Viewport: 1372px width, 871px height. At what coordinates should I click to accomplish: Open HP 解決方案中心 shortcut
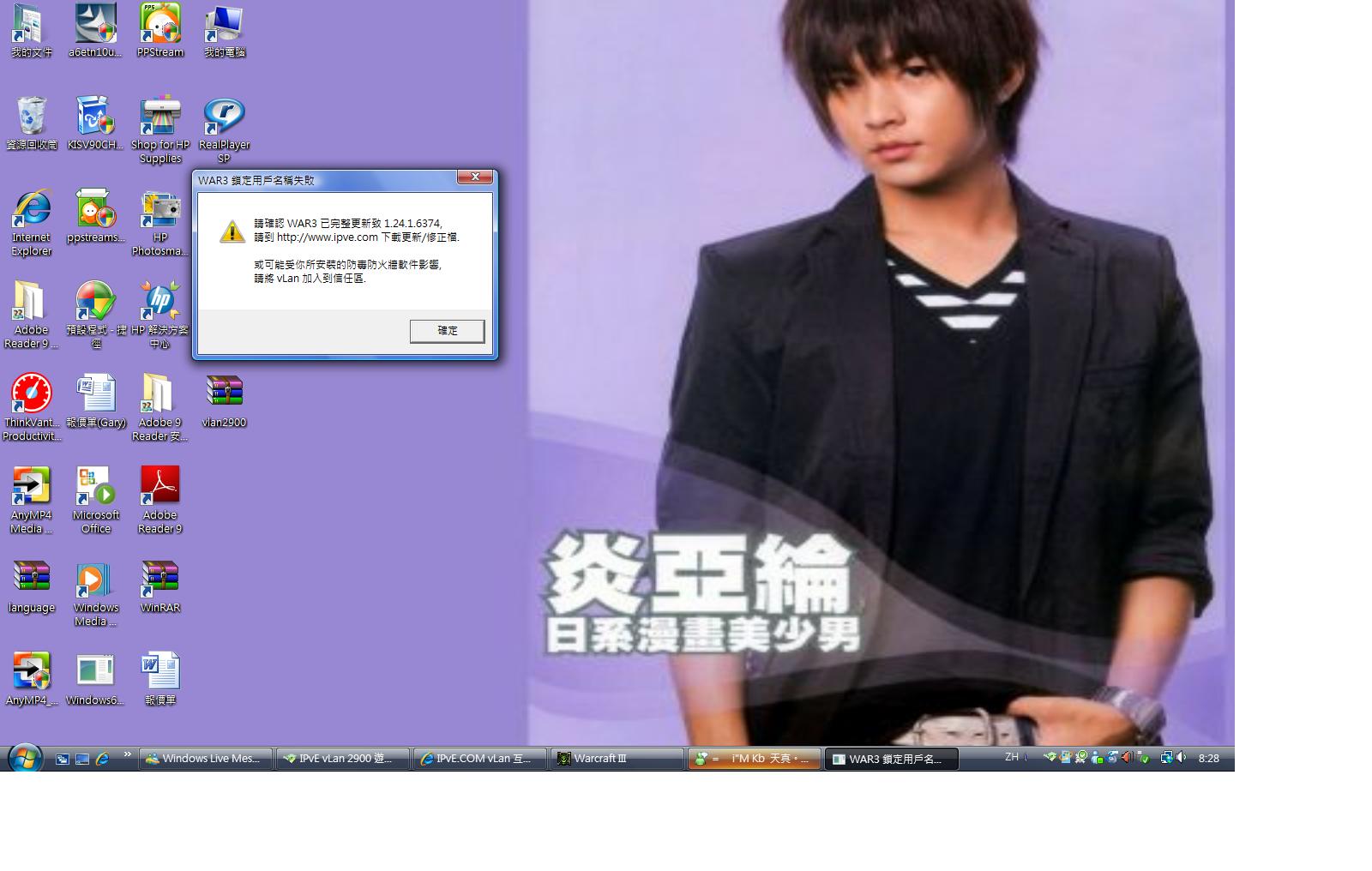[160, 315]
